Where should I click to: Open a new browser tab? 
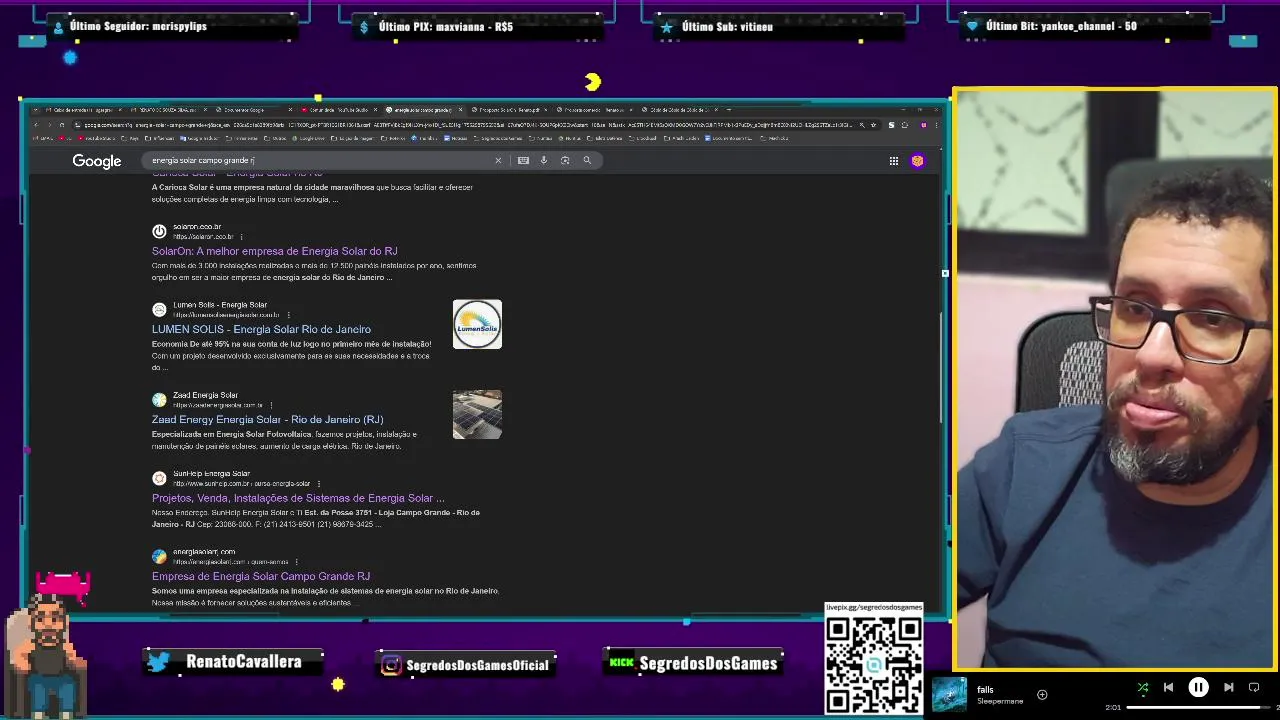pos(729,110)
